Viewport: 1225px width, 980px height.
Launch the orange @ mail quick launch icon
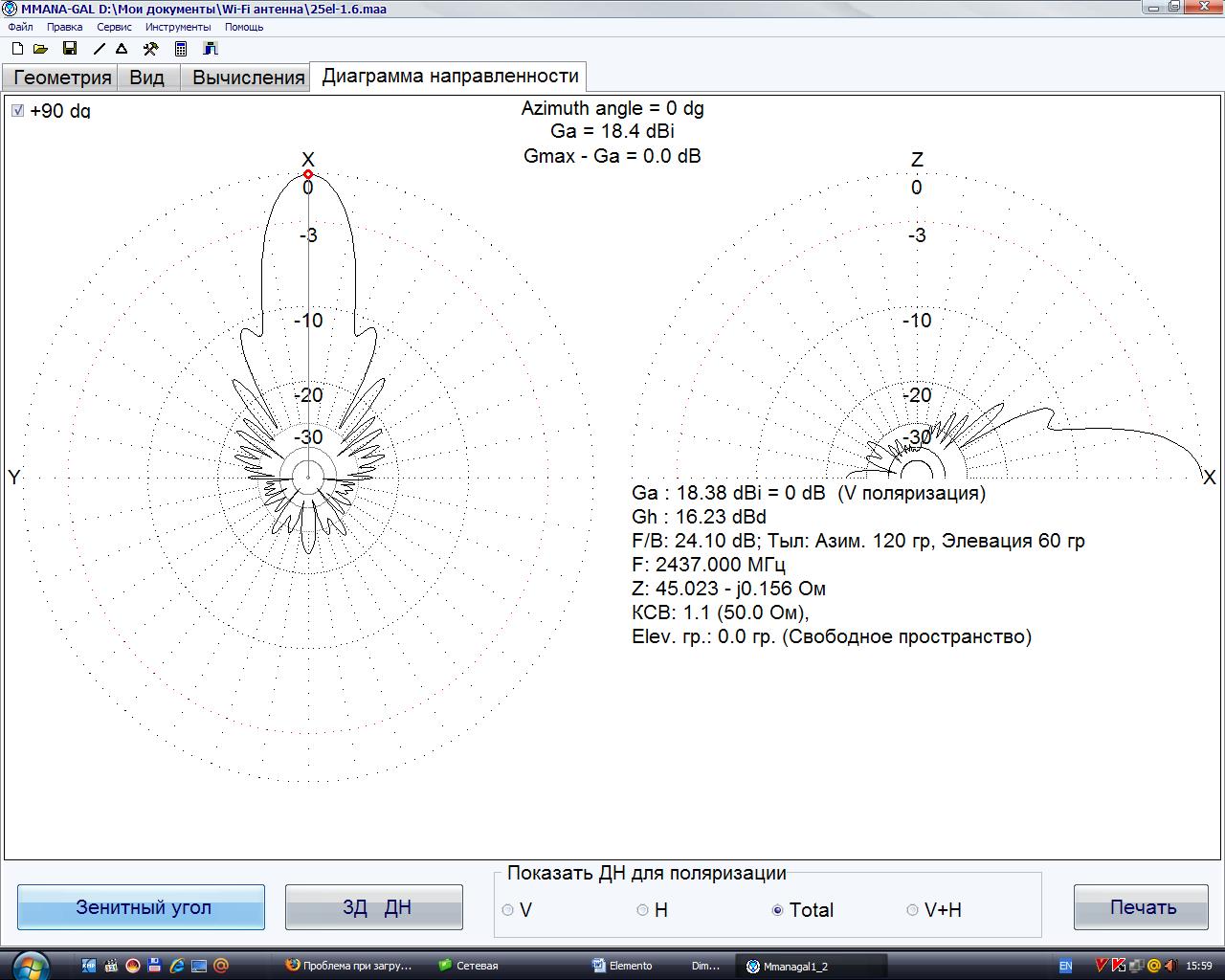[x=221, y=966]
